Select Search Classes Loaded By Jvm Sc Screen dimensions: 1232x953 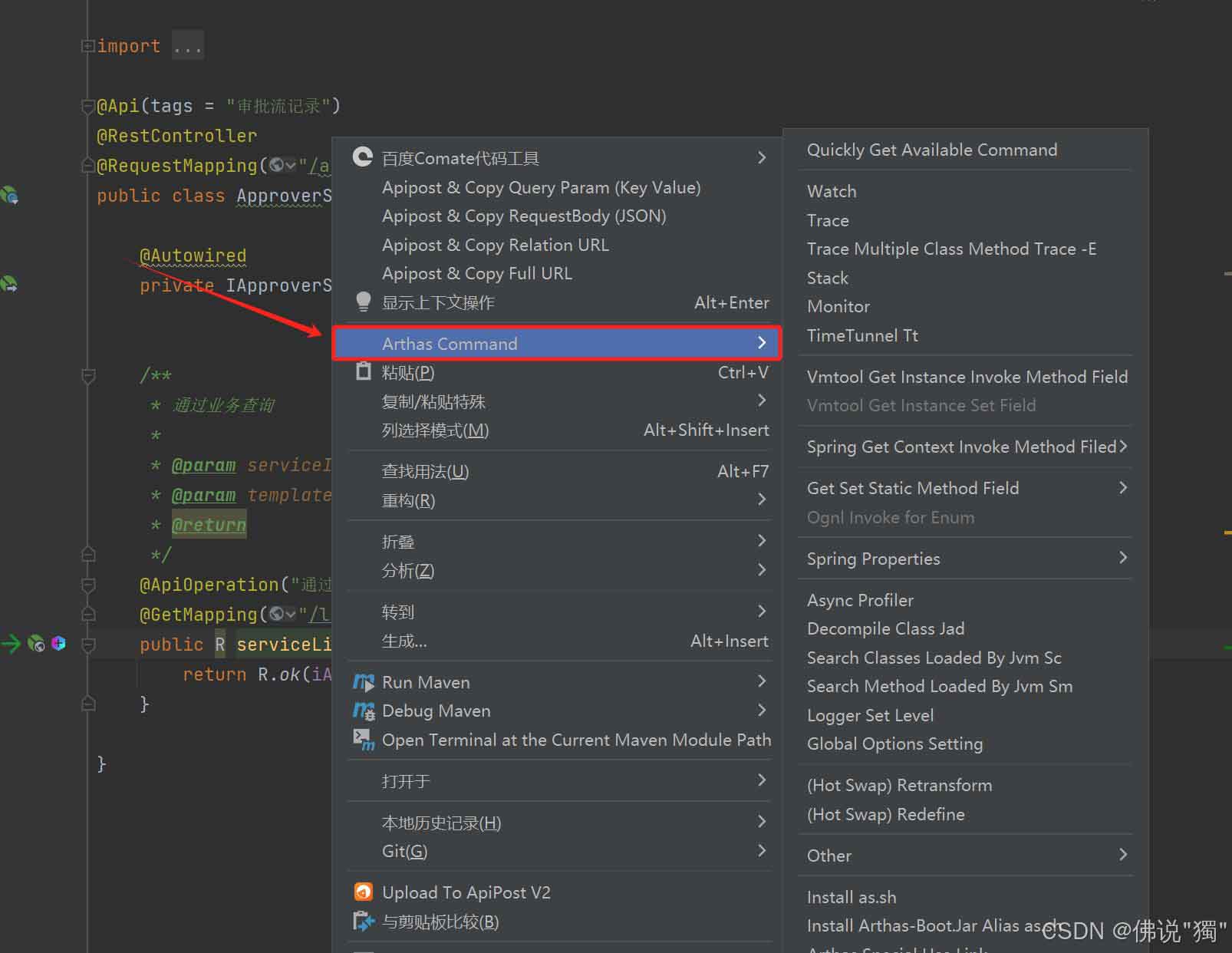coord(934,658)
